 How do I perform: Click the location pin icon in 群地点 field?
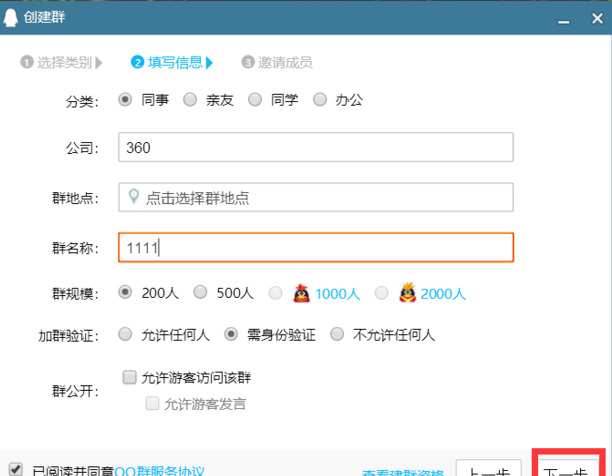(134, 196)
